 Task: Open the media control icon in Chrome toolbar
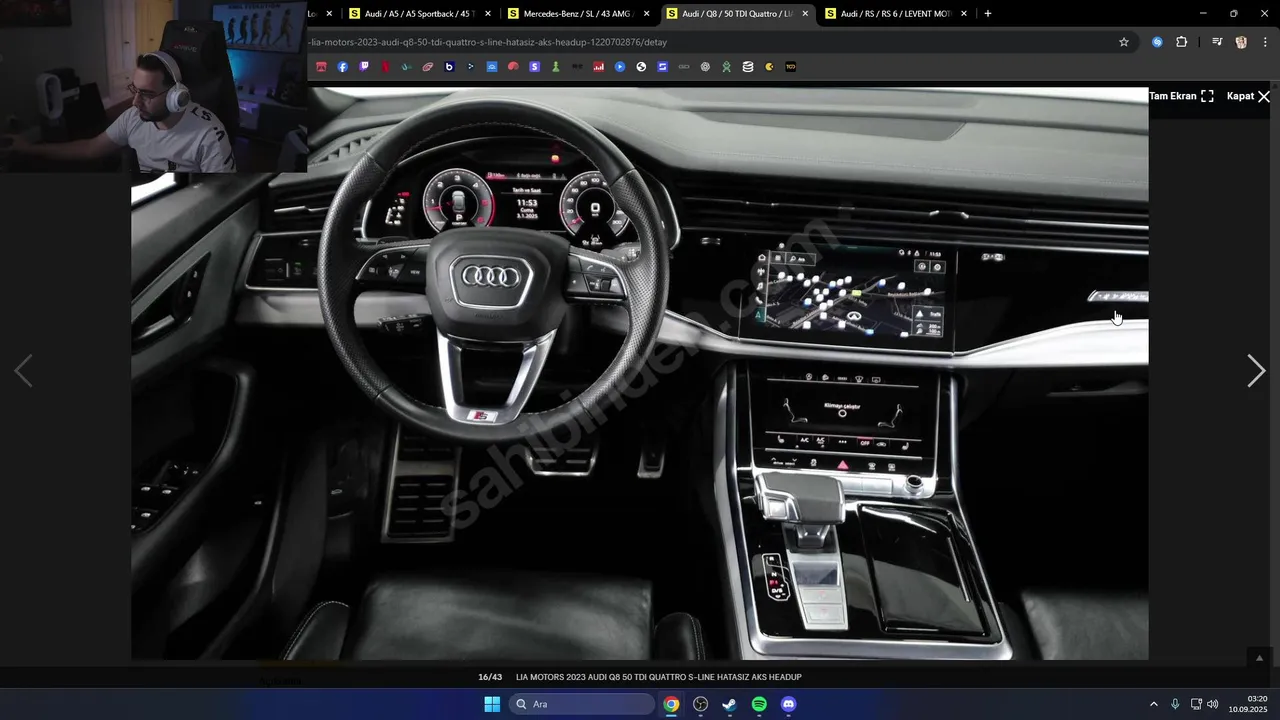pos(1217,42)
